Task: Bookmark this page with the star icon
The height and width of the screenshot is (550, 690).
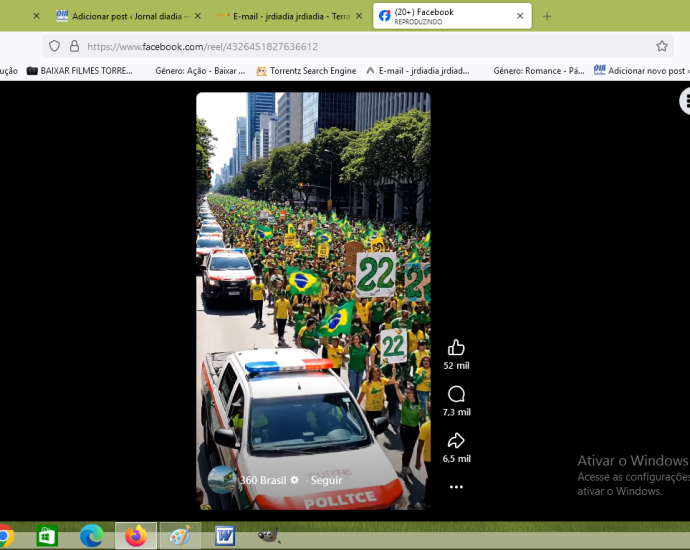Action: click(x=661, y=46)
